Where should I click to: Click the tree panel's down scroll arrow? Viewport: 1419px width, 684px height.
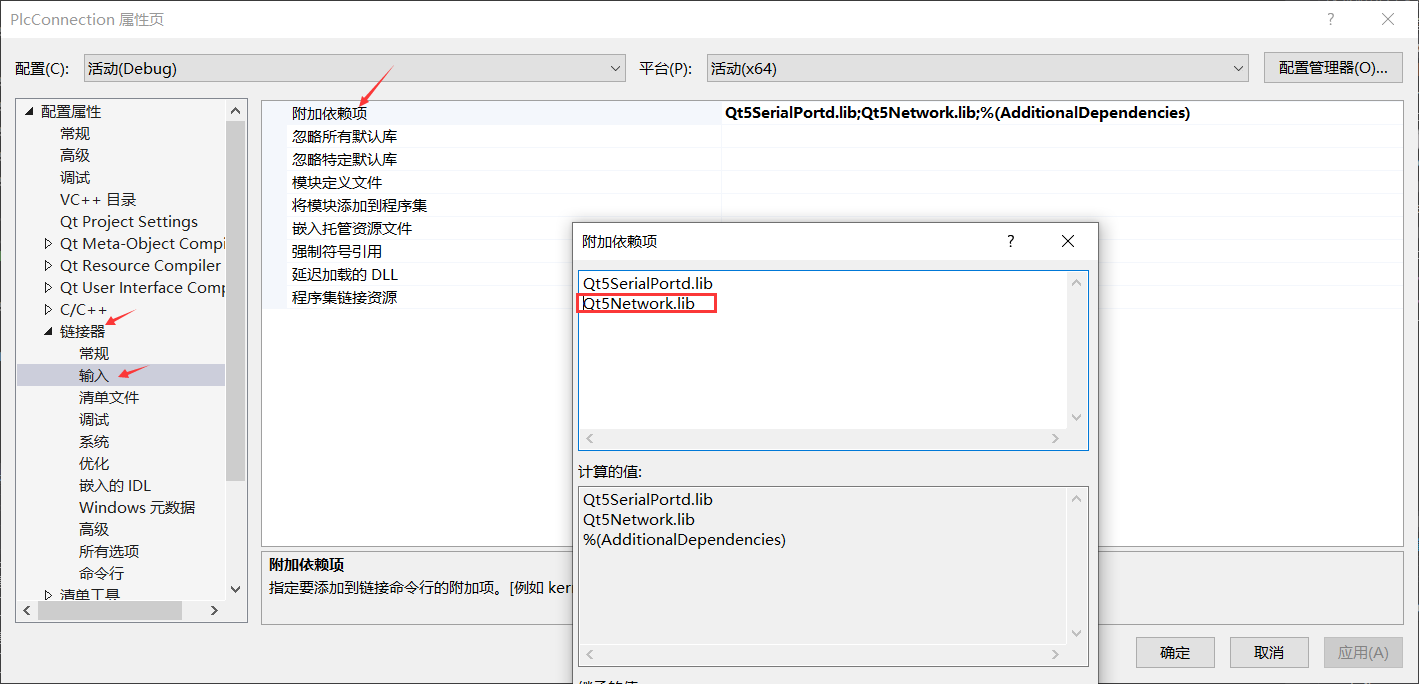click(235, 589)
